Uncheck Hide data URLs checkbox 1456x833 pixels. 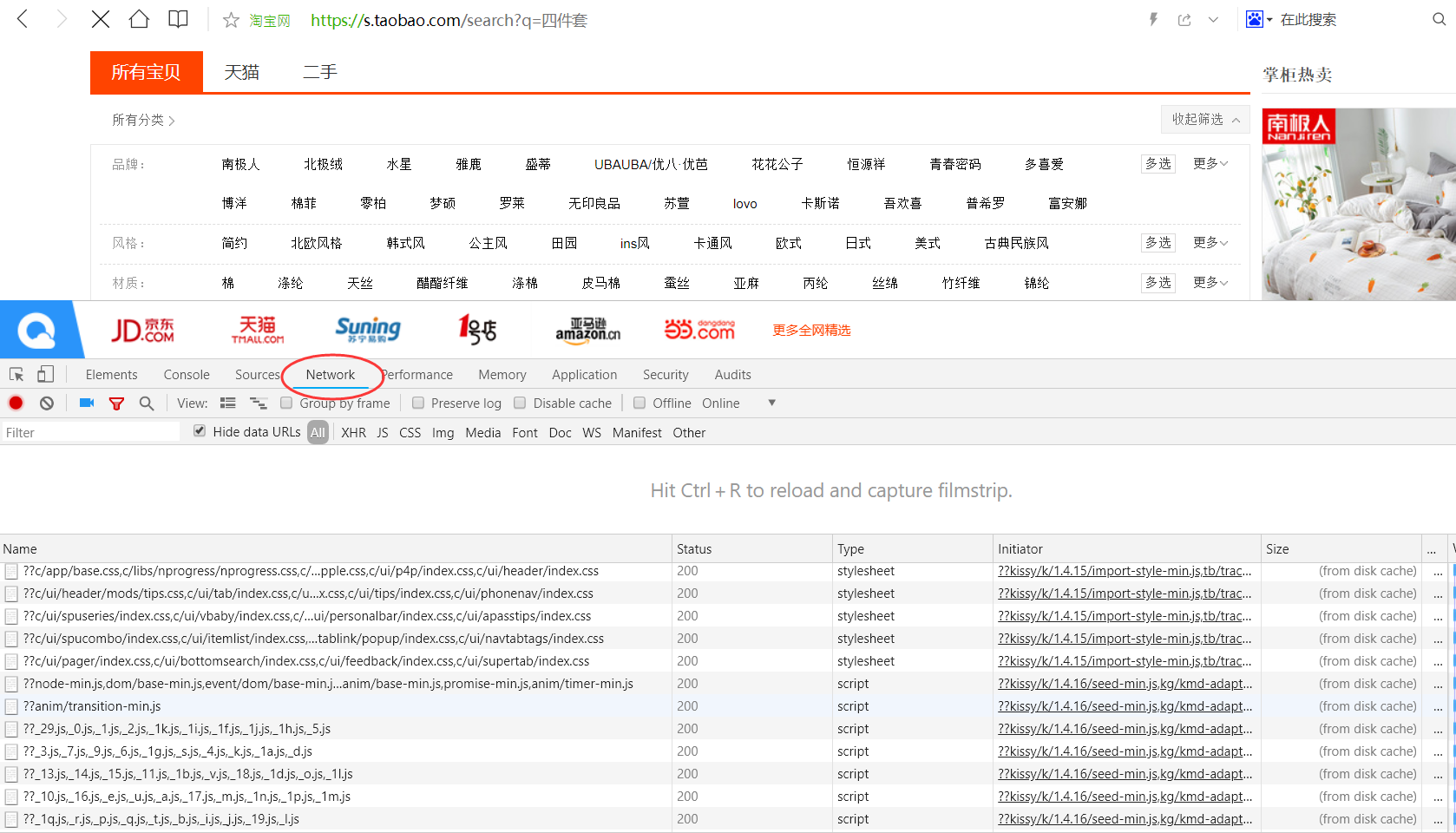200,431
